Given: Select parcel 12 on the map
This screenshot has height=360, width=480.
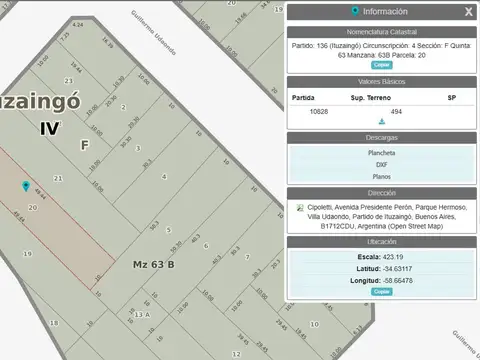Looking at the screenshot, I should click(236, 354).
